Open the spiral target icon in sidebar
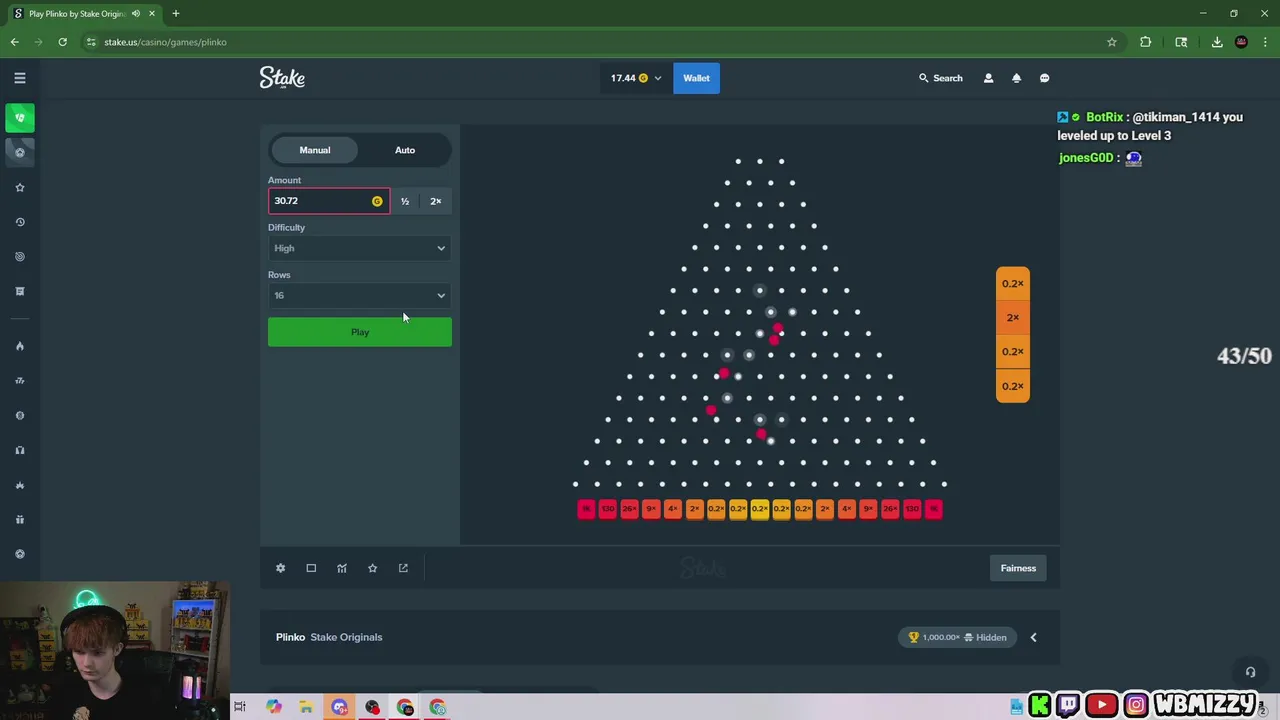This screenshot has height=720, width=1280. 19,257
